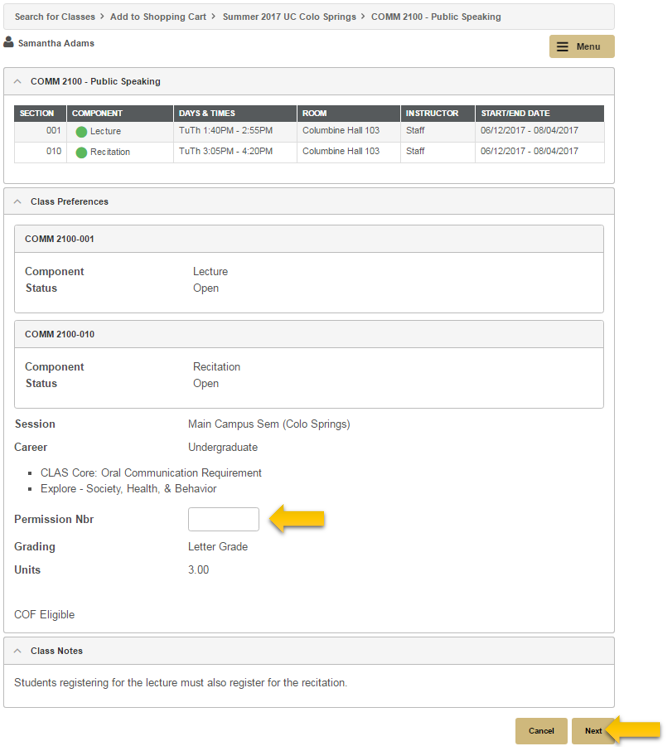Click Main Campus Sem (Colo Springs) session value
This screenshot has width=667, height=747.
point(269,424)
